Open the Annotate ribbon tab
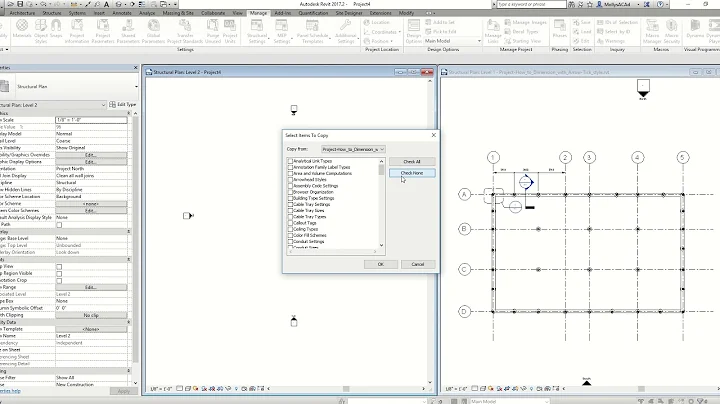720x404 pixels. (122, 13)
